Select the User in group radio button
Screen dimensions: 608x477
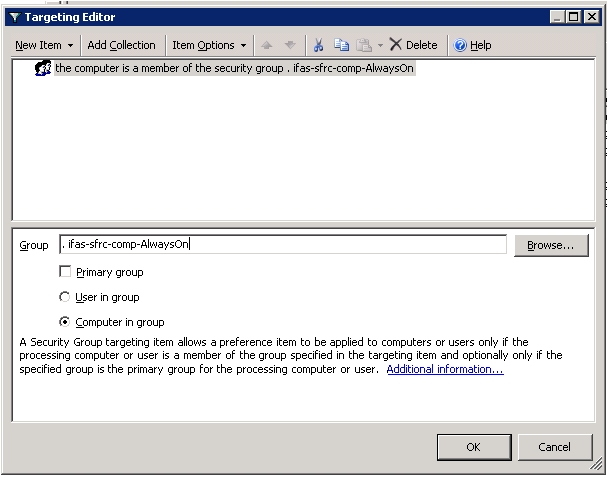coord(66,297)
